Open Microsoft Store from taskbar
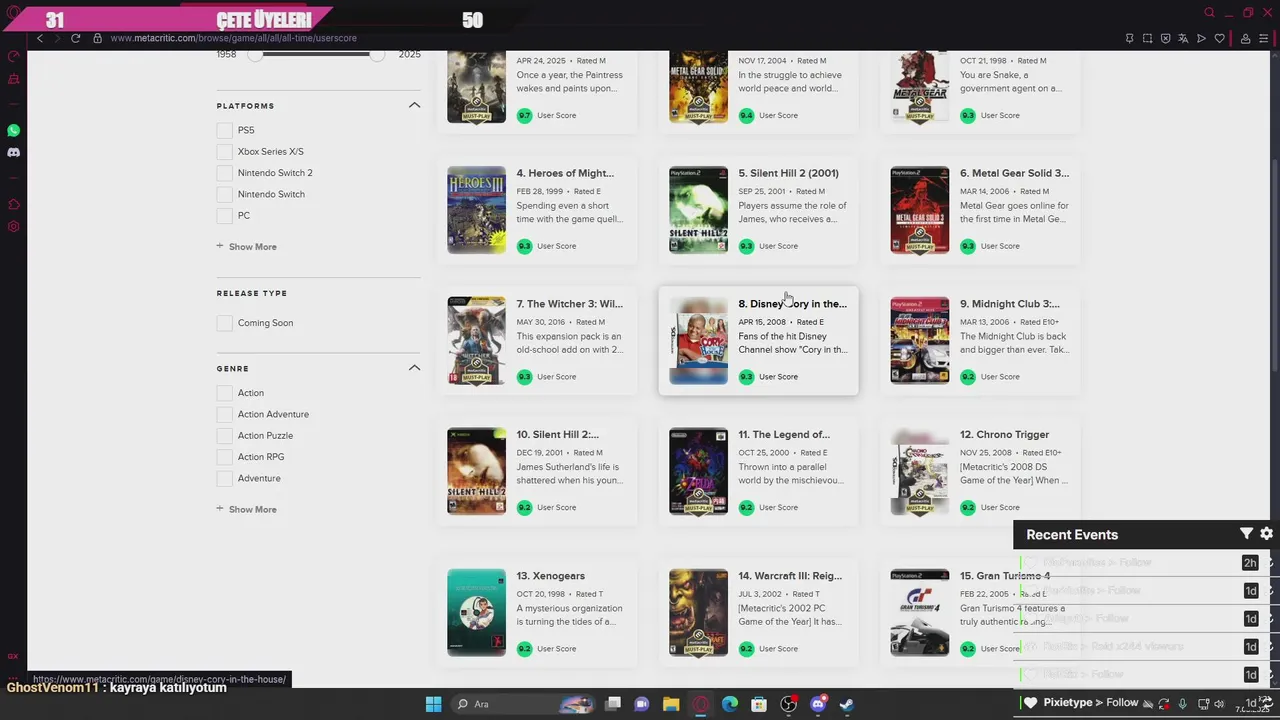This screenshot has width=1280, height=720. pyautogui.click(x=759, y=704)
